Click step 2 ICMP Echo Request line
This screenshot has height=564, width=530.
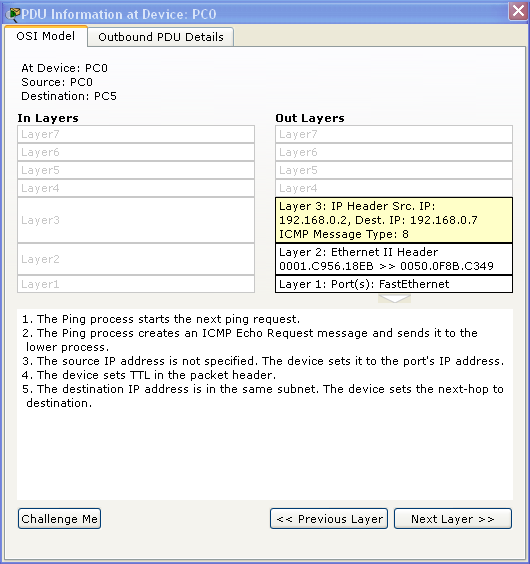(250, 340)
